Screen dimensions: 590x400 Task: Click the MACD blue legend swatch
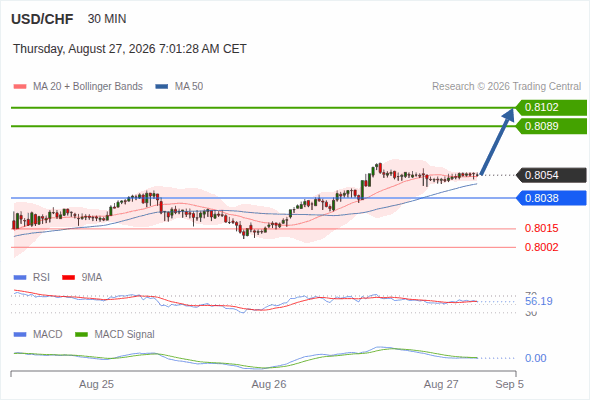[20, 335]
